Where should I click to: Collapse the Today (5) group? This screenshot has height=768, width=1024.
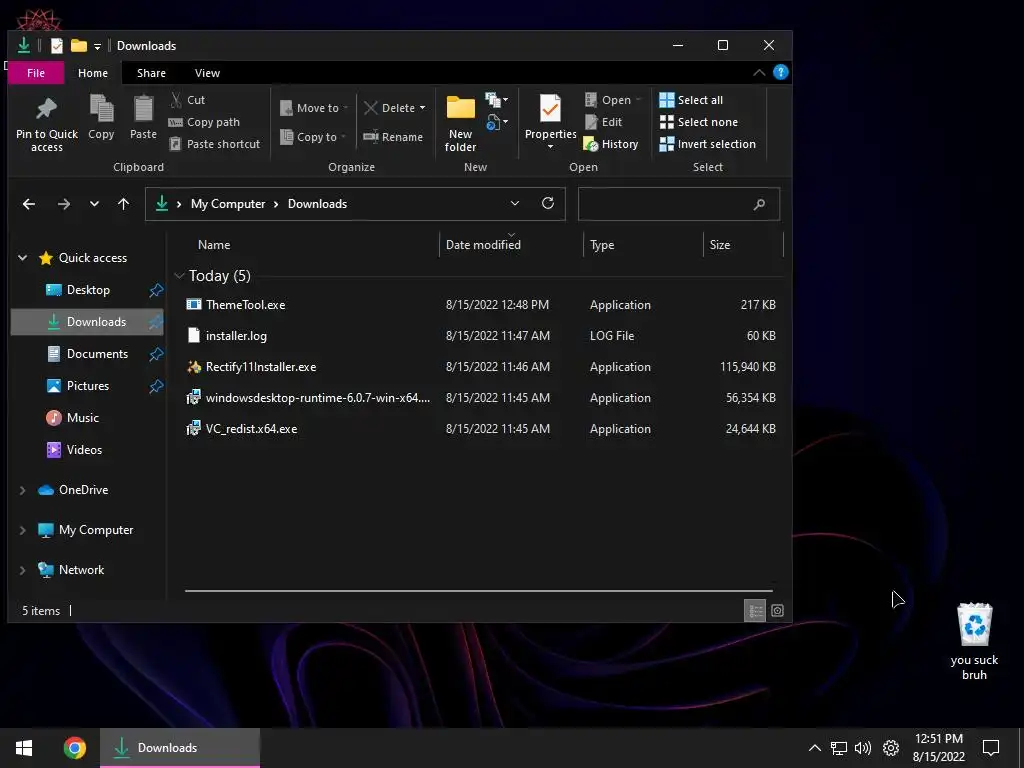[x=180, y=276]
